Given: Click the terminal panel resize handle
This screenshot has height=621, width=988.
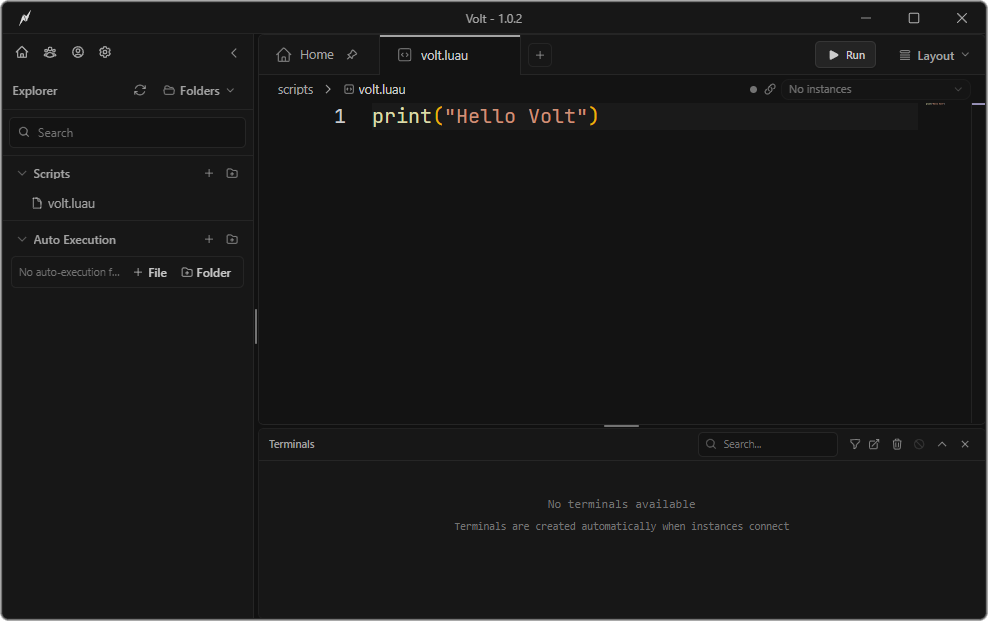Looking at the screenshot, I should pyautogui.click(x=621, y=426).
